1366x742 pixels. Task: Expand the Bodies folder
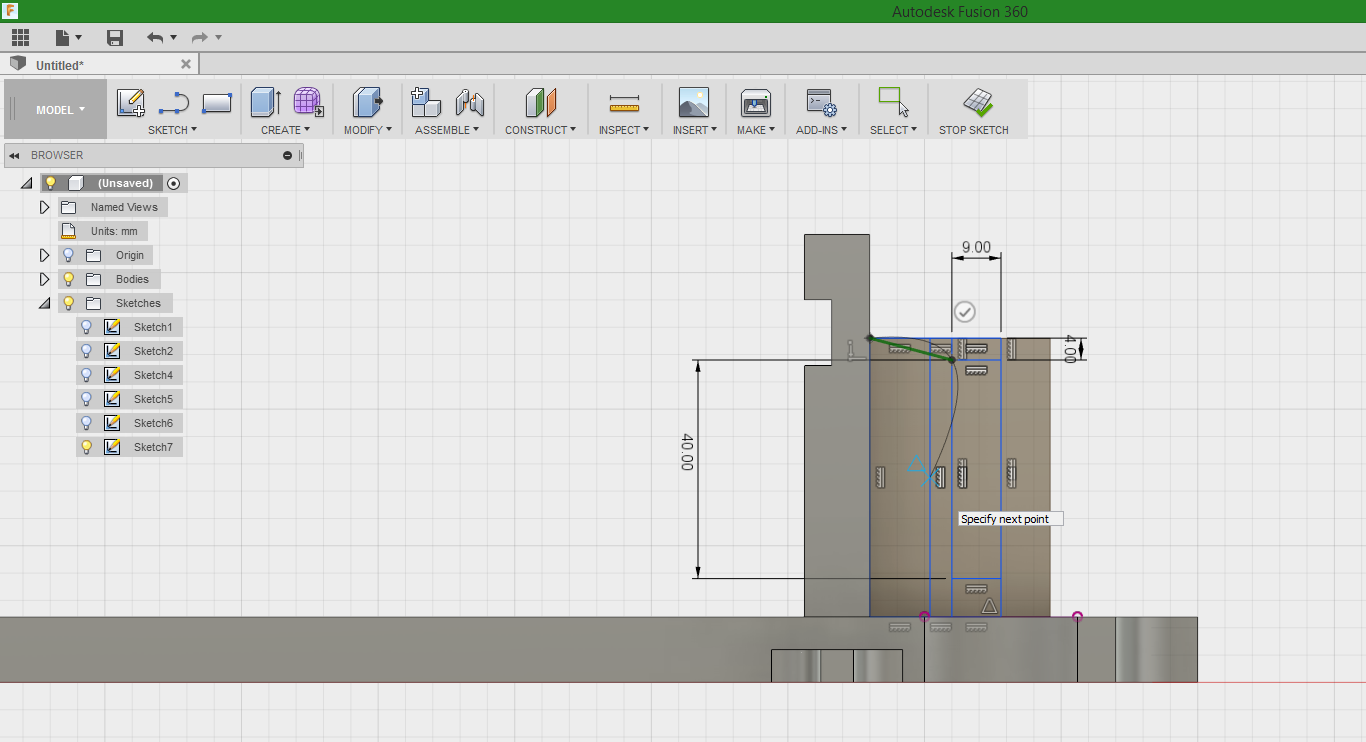point(44,279)
